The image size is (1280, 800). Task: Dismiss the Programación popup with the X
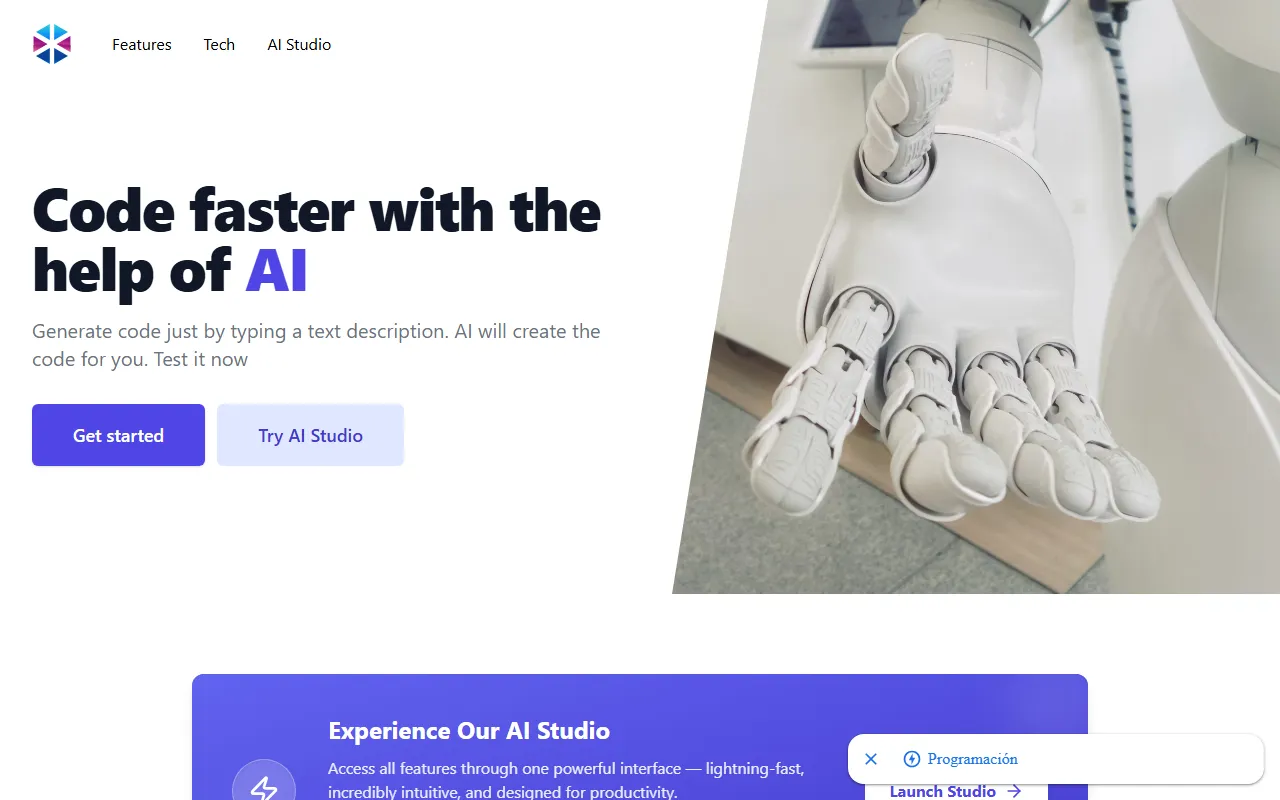(871, 759)
